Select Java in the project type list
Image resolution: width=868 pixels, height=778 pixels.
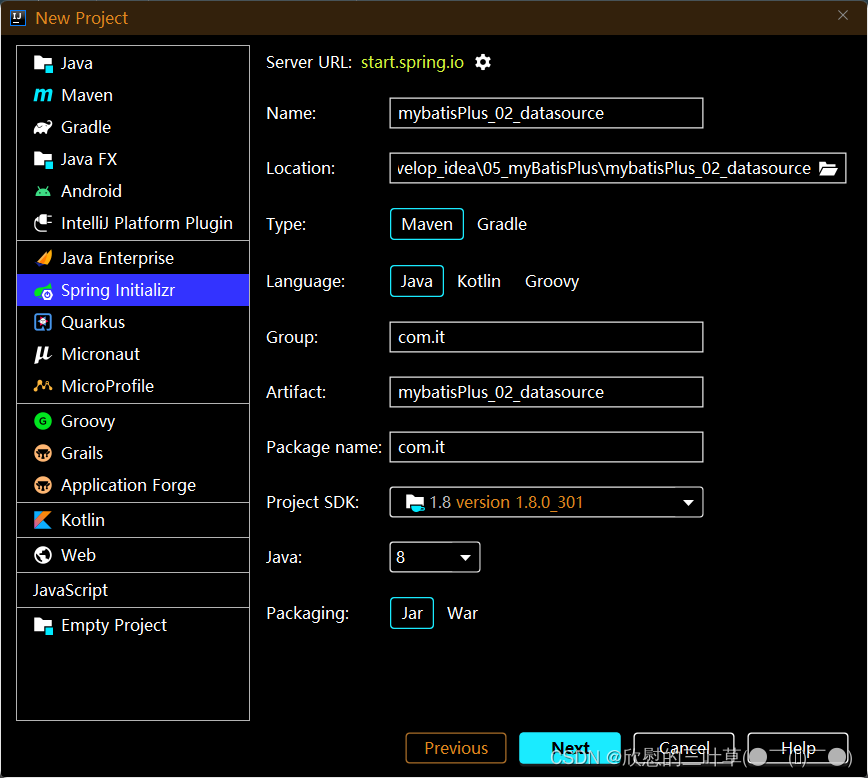[133, 64]
